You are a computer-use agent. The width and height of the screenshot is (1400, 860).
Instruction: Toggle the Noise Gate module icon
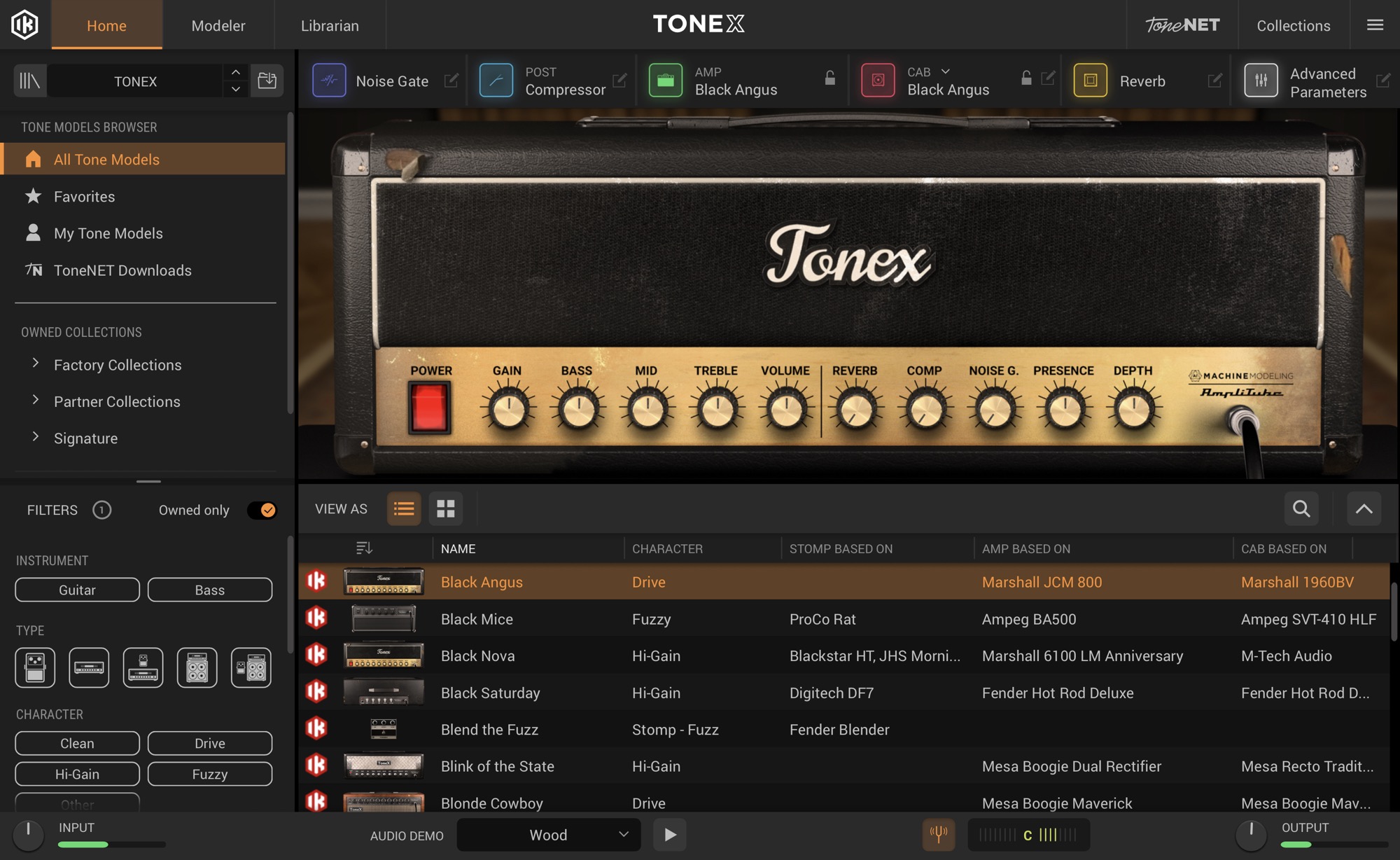coord(329,81)
